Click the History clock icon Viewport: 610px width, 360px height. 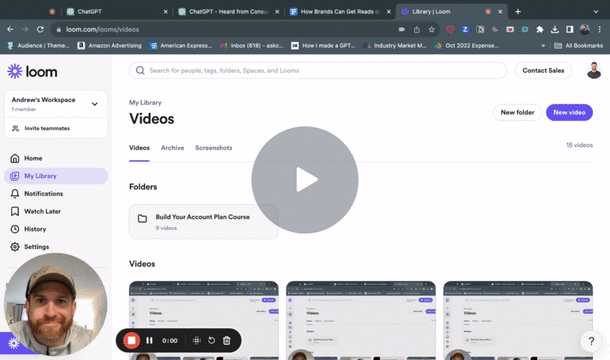coord(15,229)
